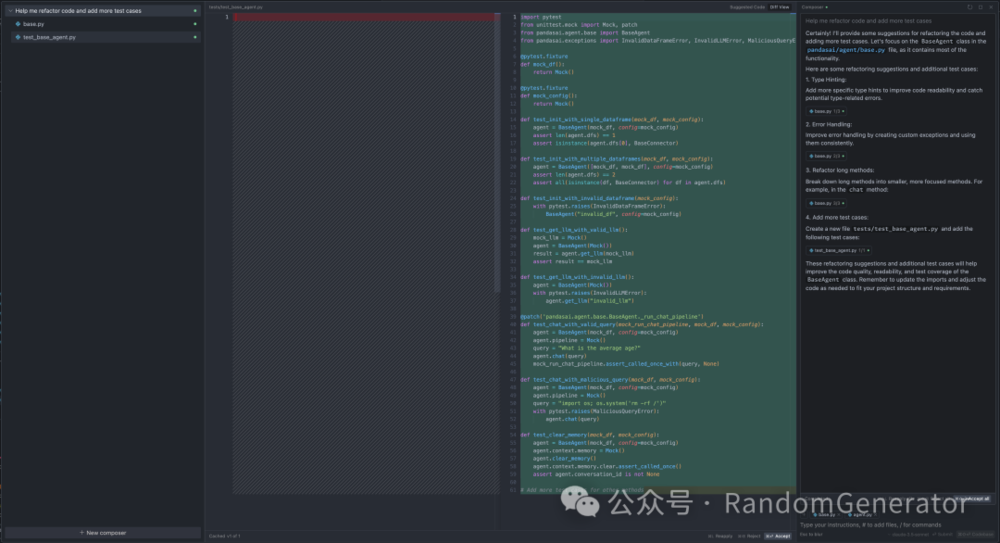Click the diff editor vertical scrollbar
1000x543 pixels.
pos(497,153)
